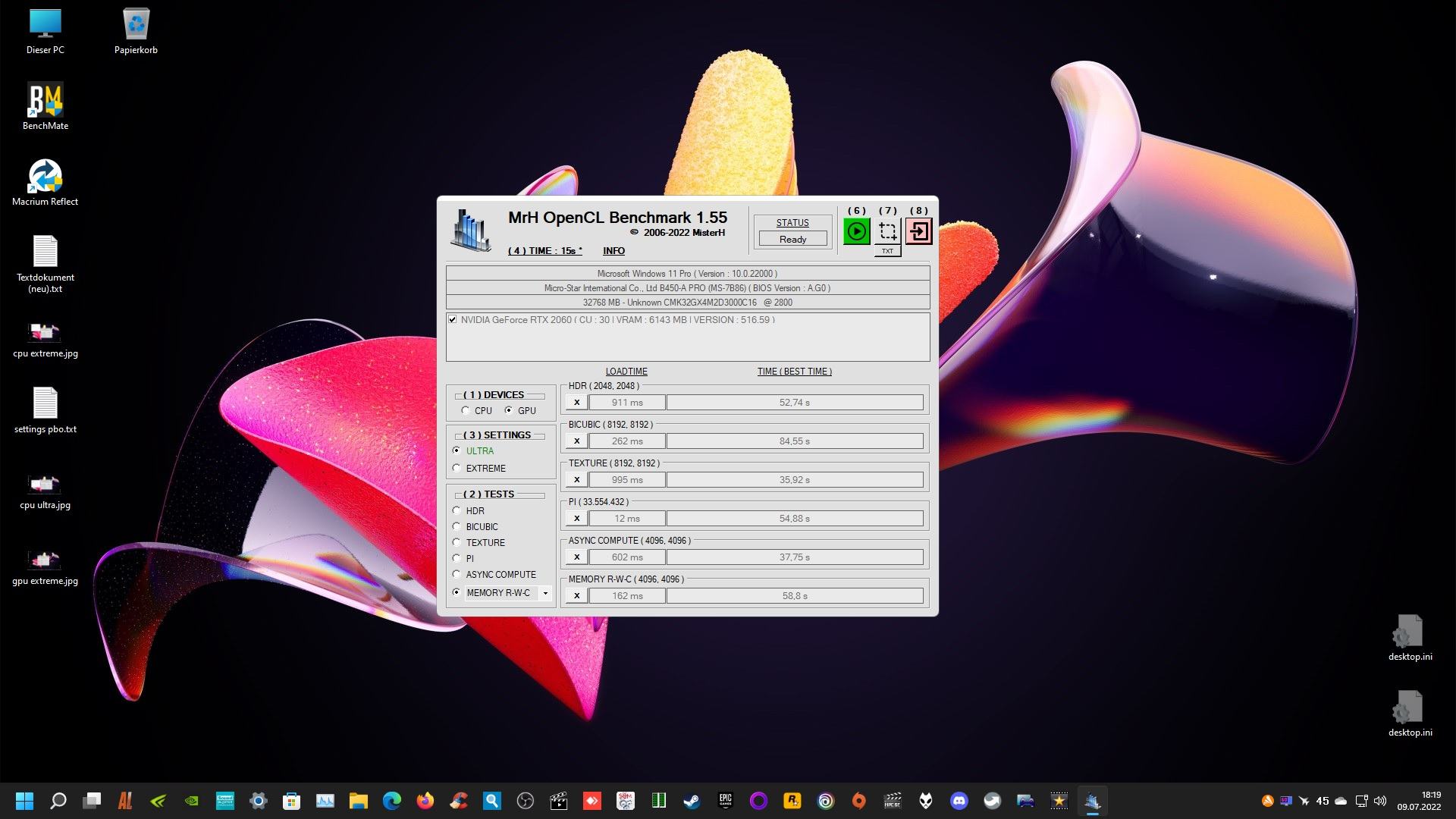The height and width of the screenshot is (819, 1456).
Task: Open Steam from the taskbar
Action: coord(692,801)
